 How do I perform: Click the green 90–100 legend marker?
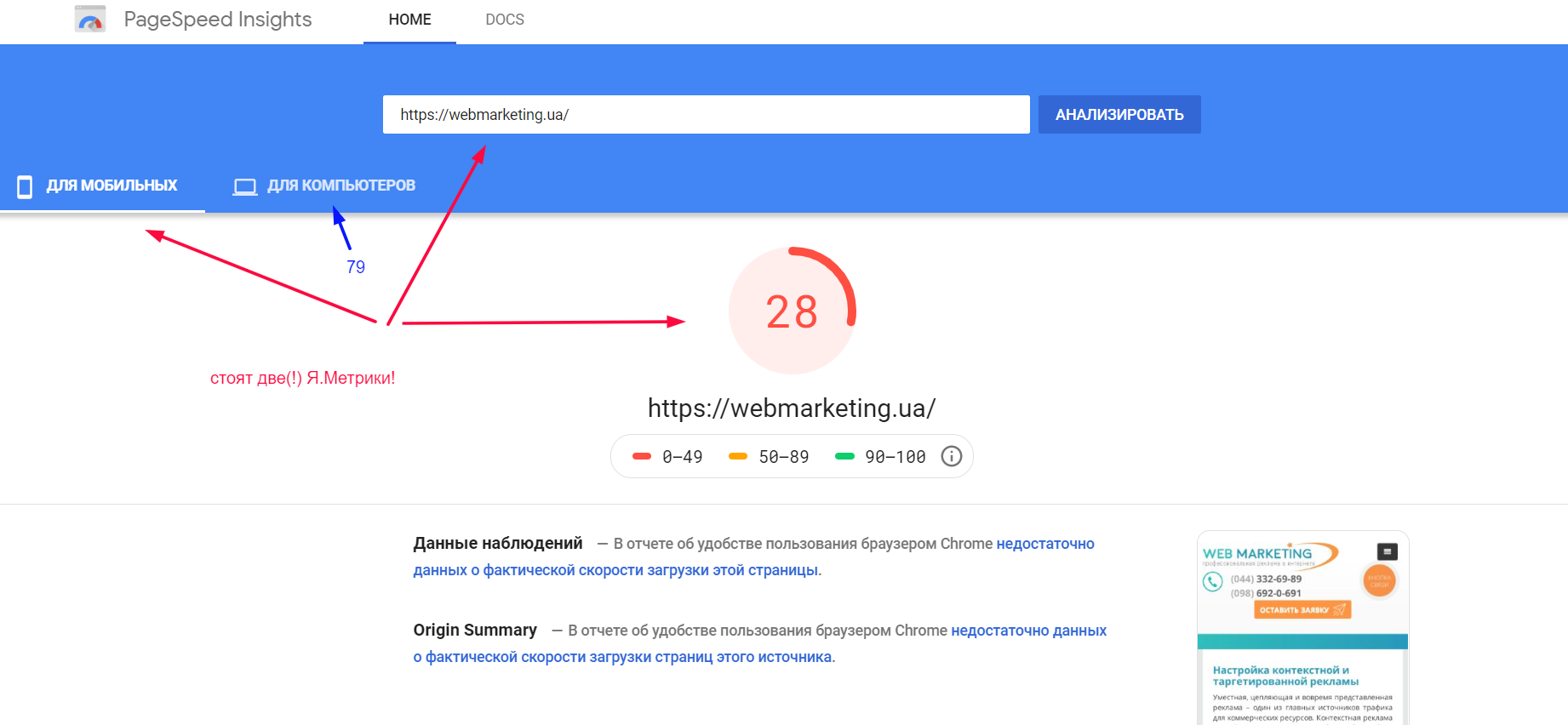coord(844,457)
